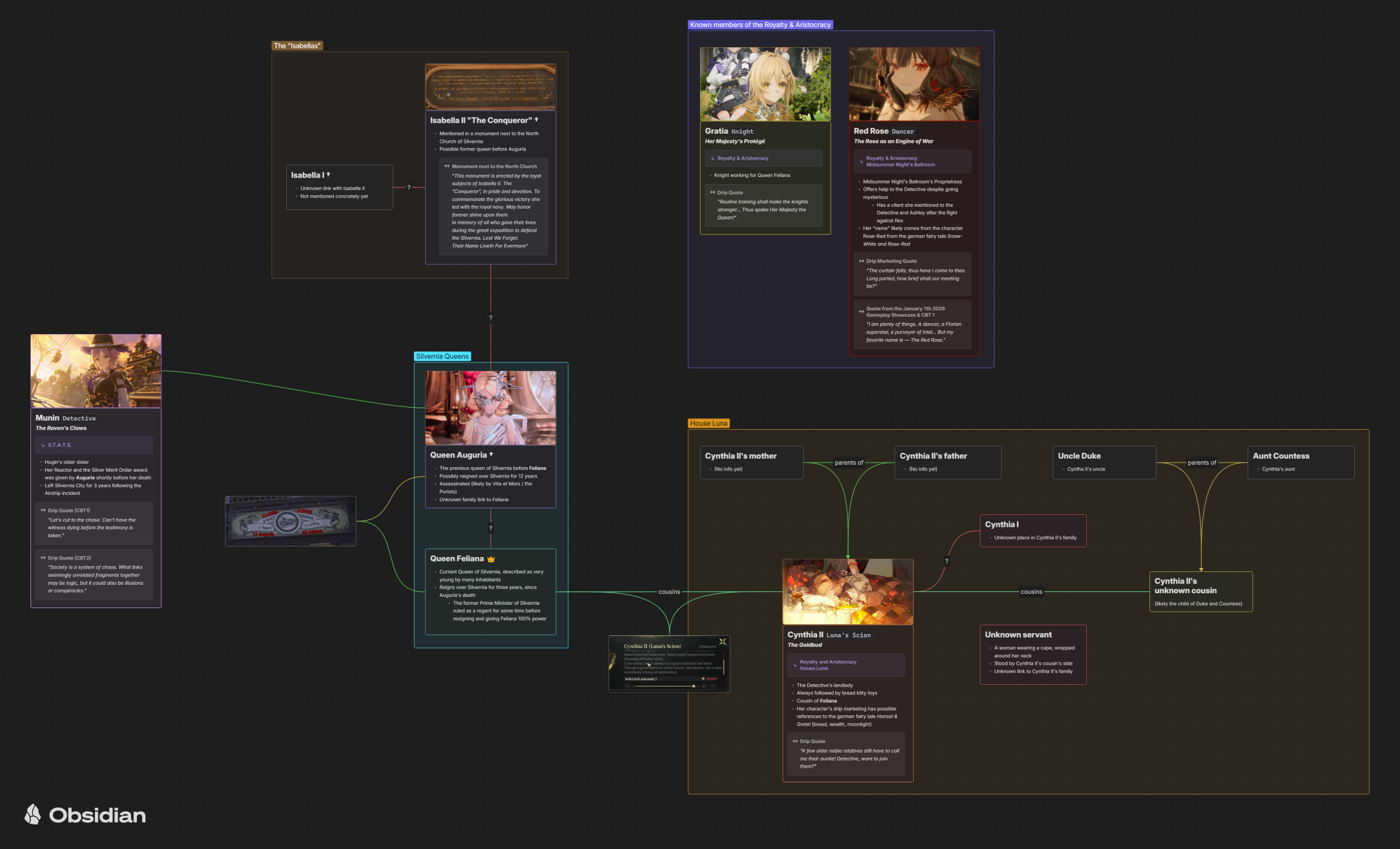The height and width of the screenshot is (849, 1400).
Task: Select the Uncle Duke card
Action: click(1104, 463)
